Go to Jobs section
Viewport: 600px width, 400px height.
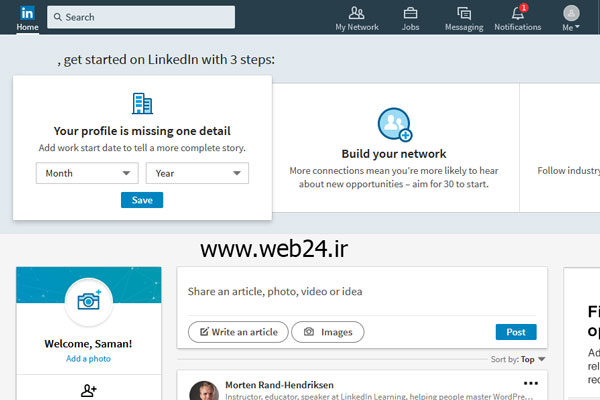point(410,18)
